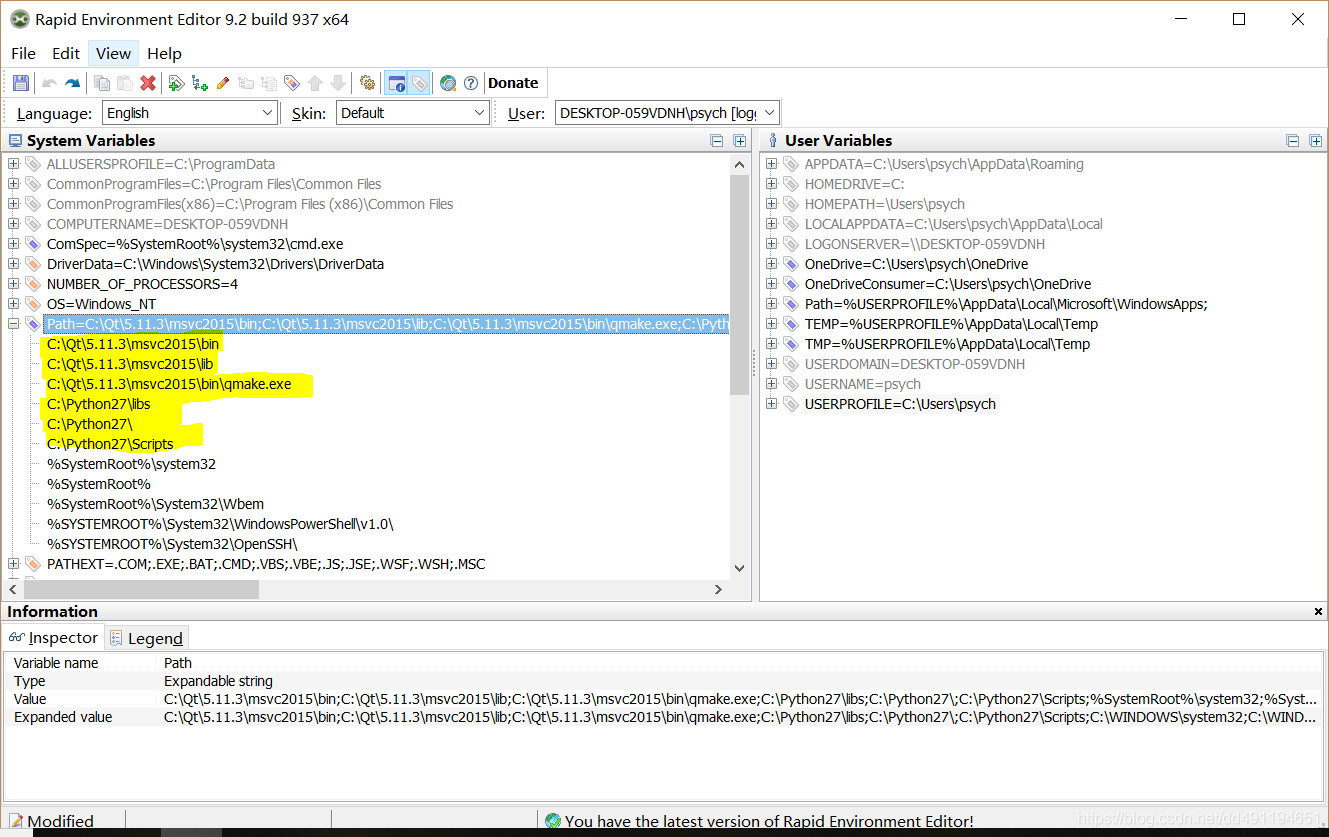Collapse all in System Variables header
Screen dimensions: 1329x837
717,141
